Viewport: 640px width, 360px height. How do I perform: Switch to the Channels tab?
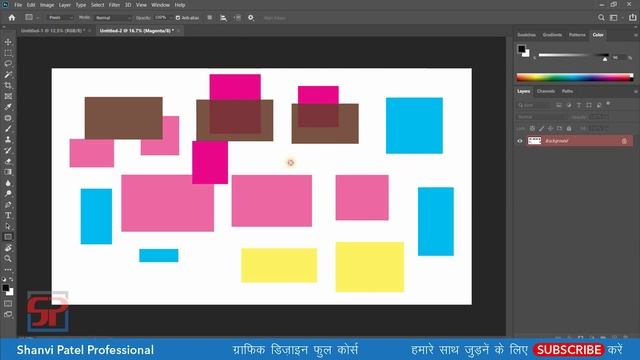546,91
